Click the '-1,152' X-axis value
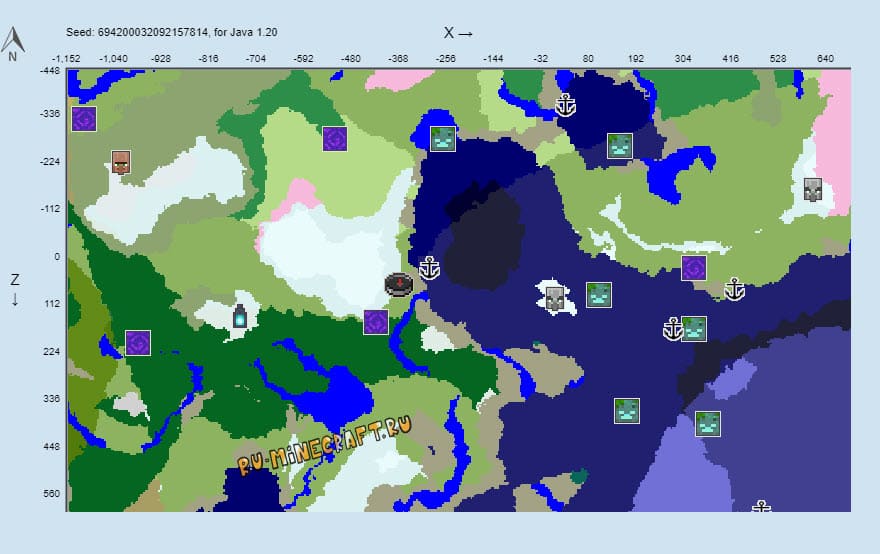 pyautogui.click(x=66, y=58)
